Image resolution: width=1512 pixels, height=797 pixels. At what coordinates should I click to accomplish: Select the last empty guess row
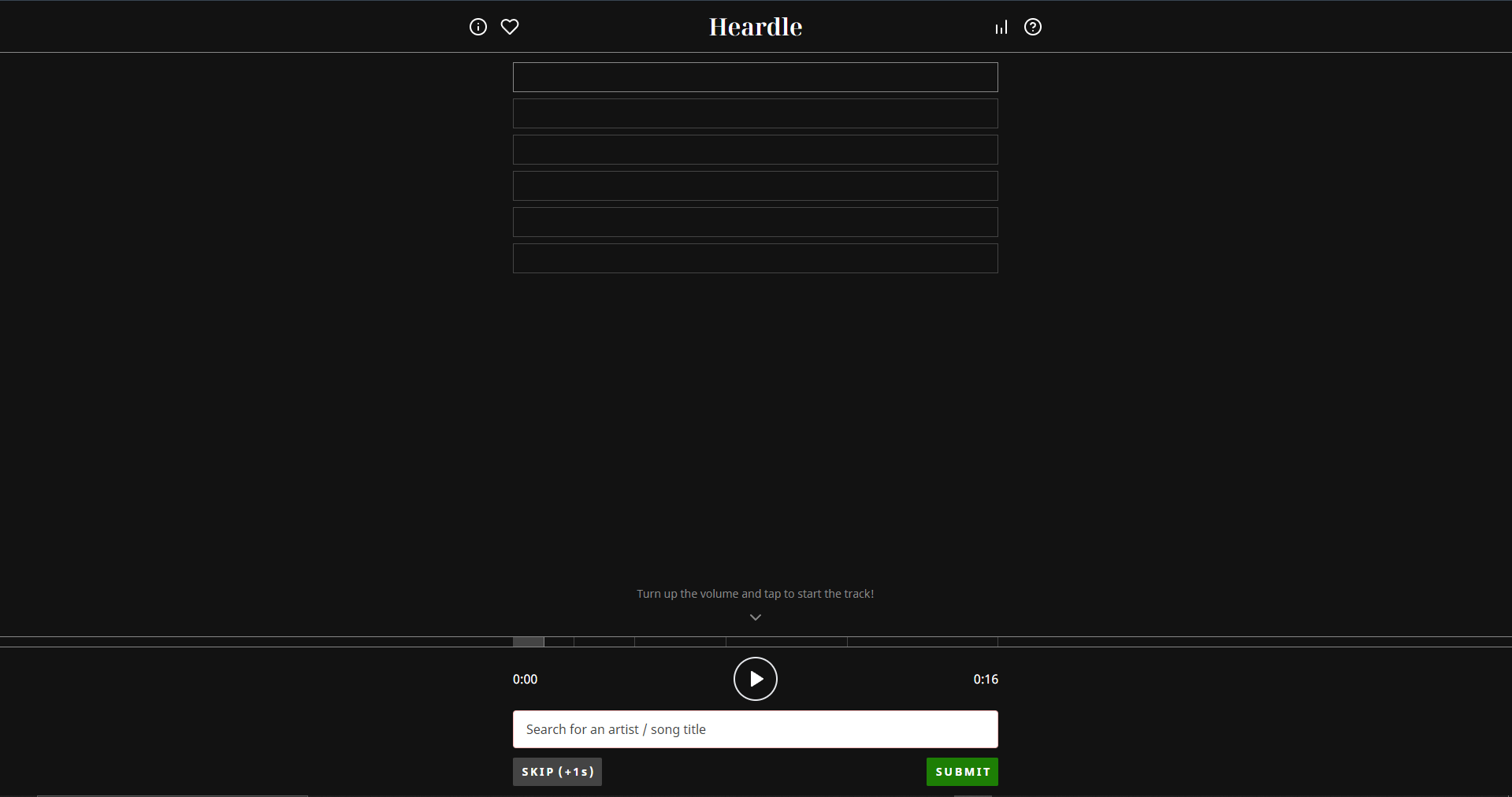coord(755,258)
